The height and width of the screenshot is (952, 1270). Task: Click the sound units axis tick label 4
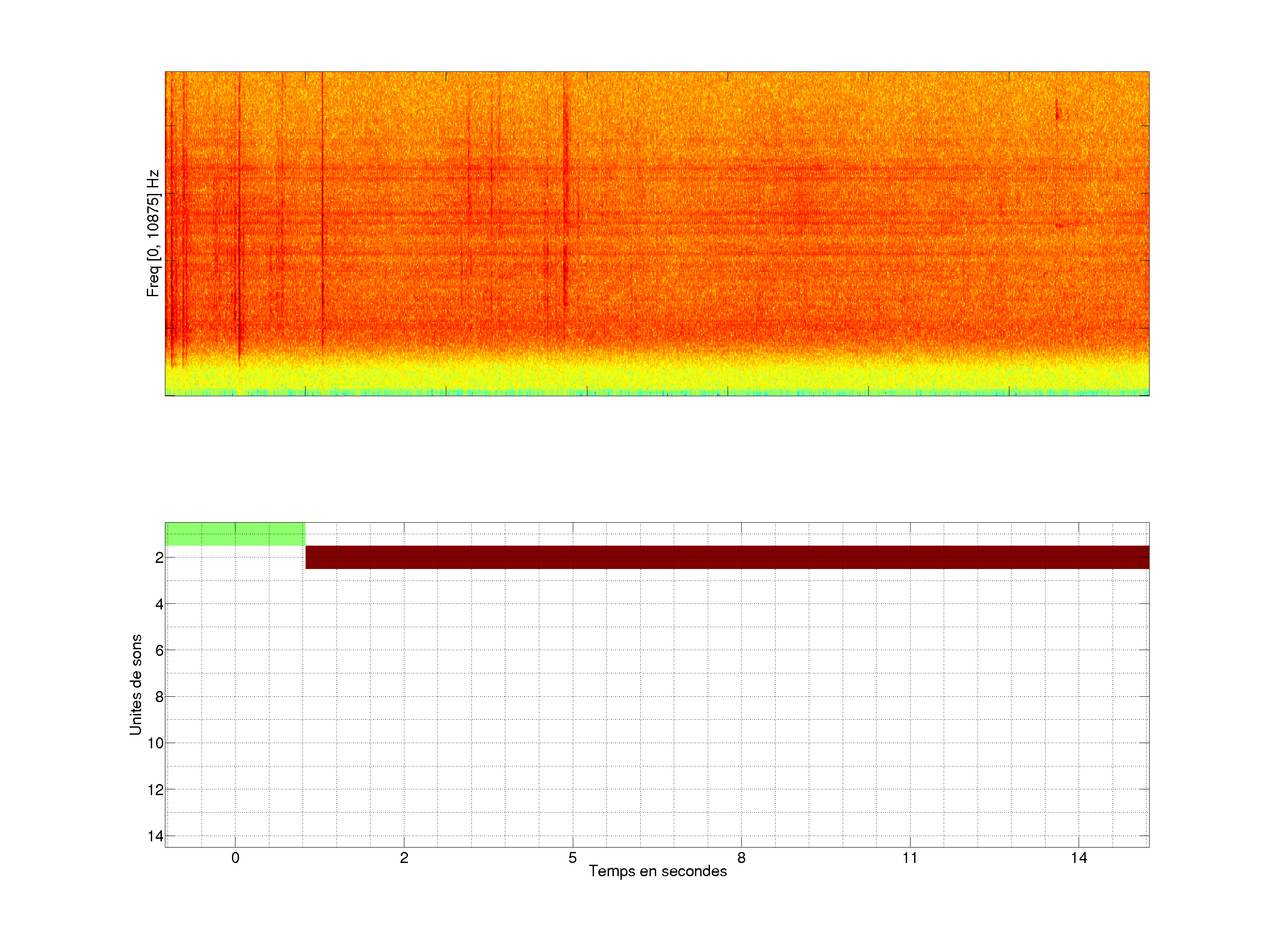(159, 604)
